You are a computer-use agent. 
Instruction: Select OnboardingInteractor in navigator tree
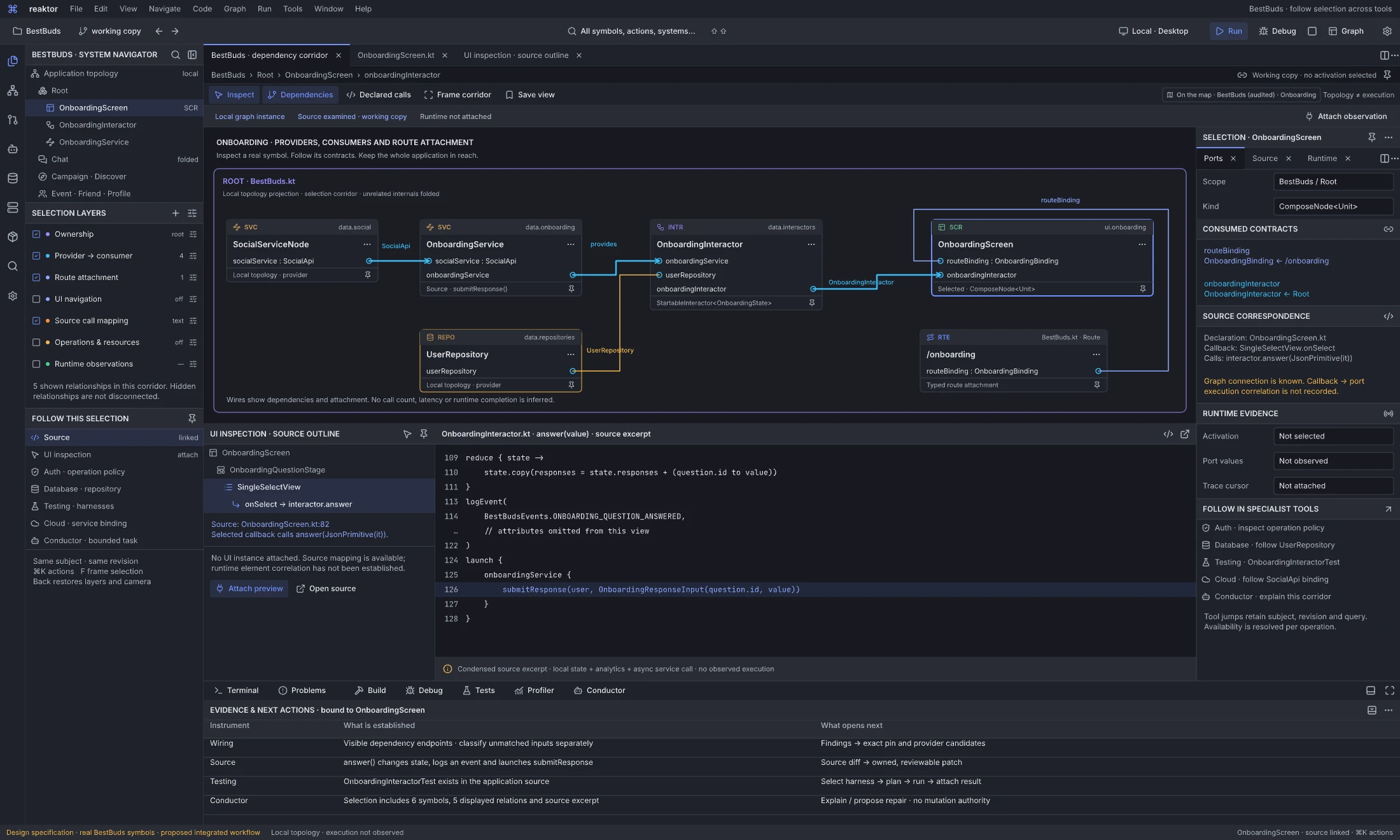click(x=115, y=125)
